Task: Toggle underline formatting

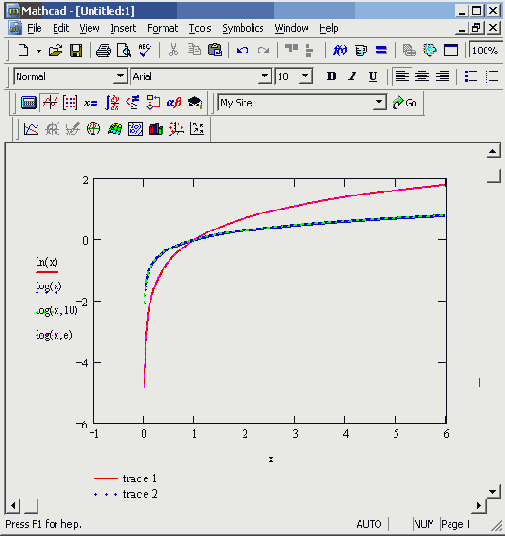Action: pyautogui.click(x=373, y=76)
